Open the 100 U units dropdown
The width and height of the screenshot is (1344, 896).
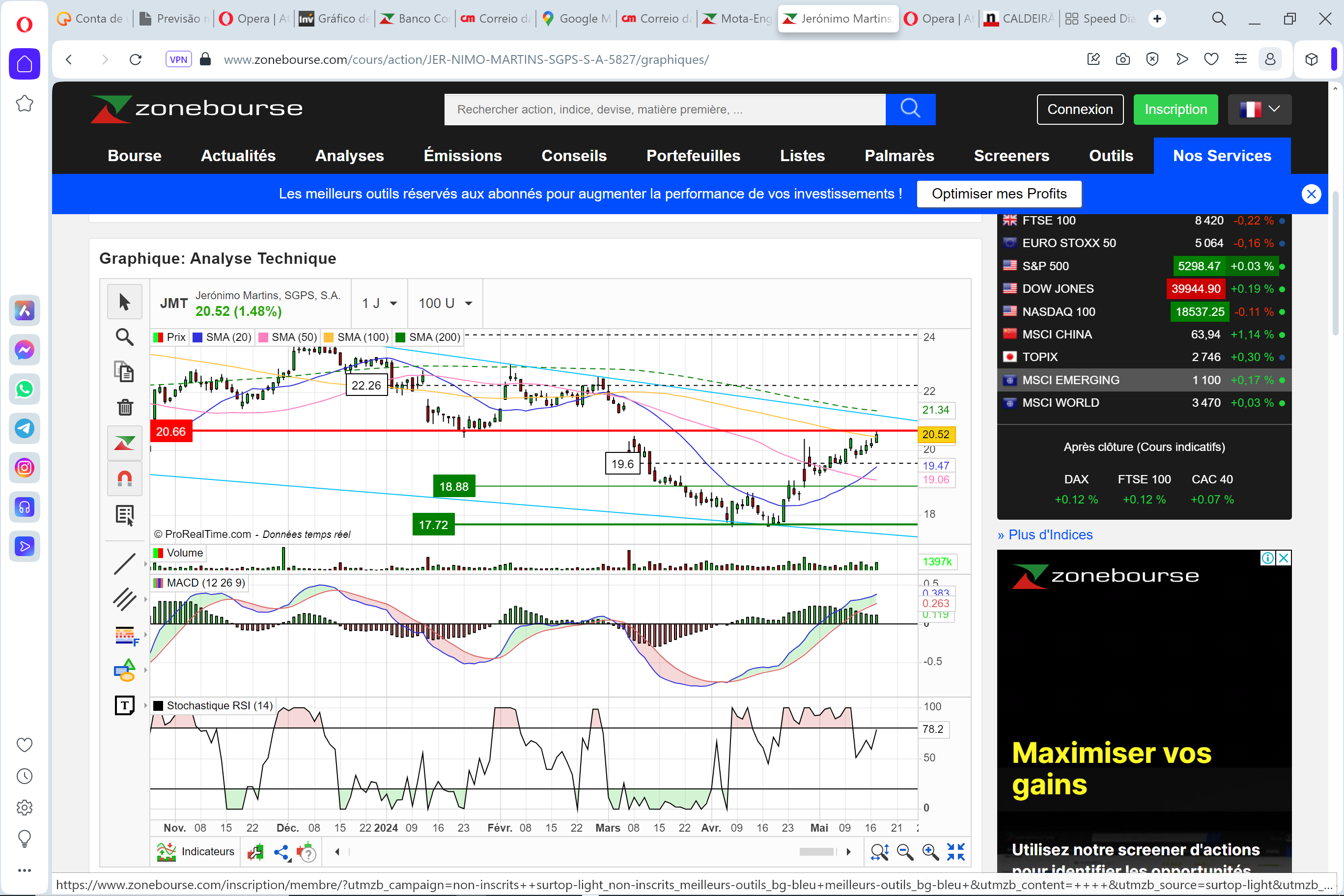click(x=445, y=304)
